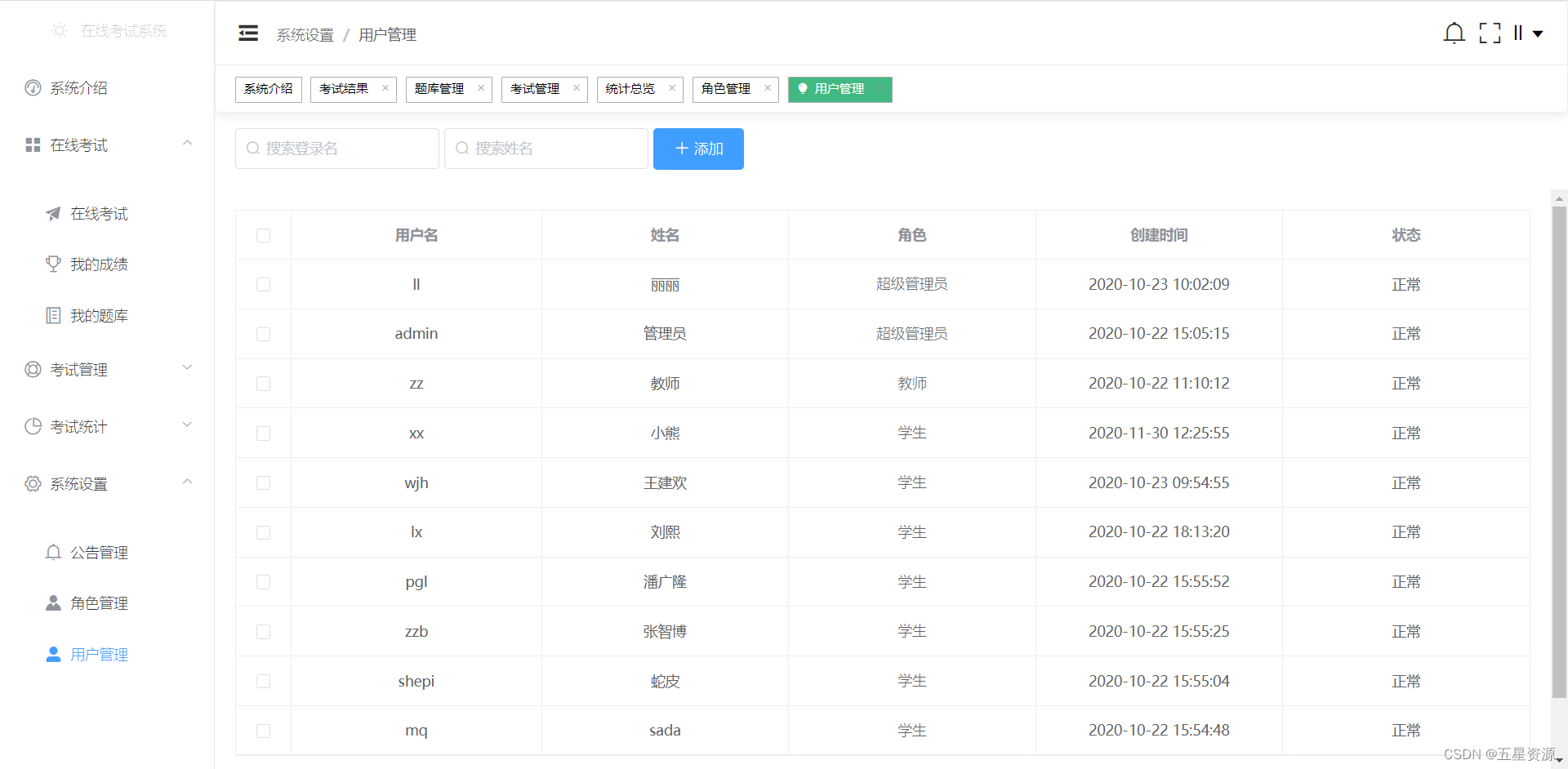This screenshot has height=769, width=1568.
Task: Close the 考试结果 tab
Action: tap(385, 88)
